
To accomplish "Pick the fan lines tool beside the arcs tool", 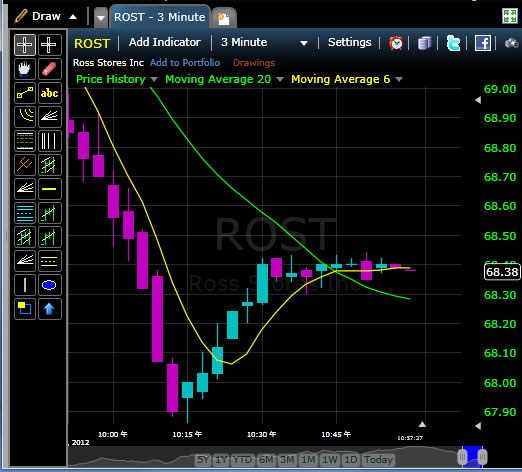I will point(49,117).
